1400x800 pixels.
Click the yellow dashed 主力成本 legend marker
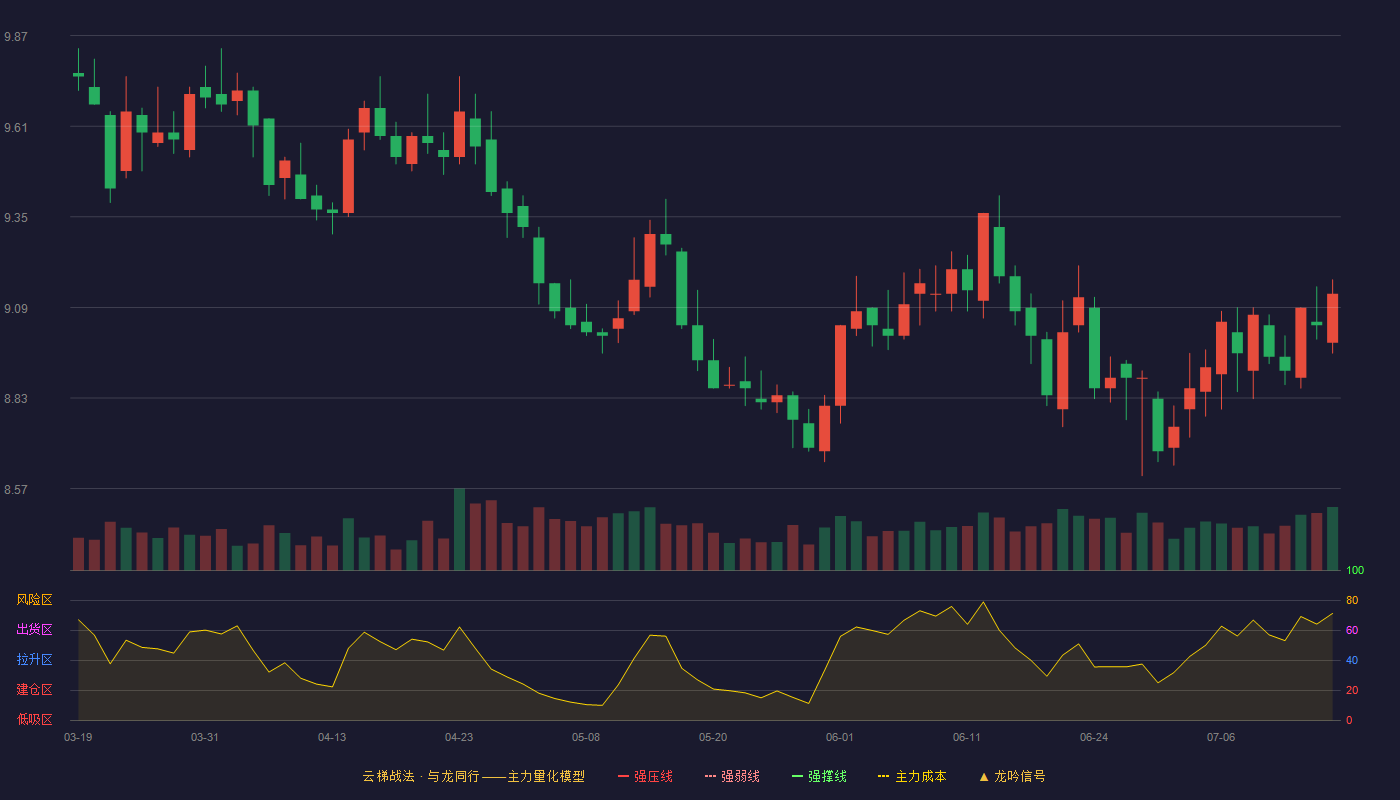point(884,776)
